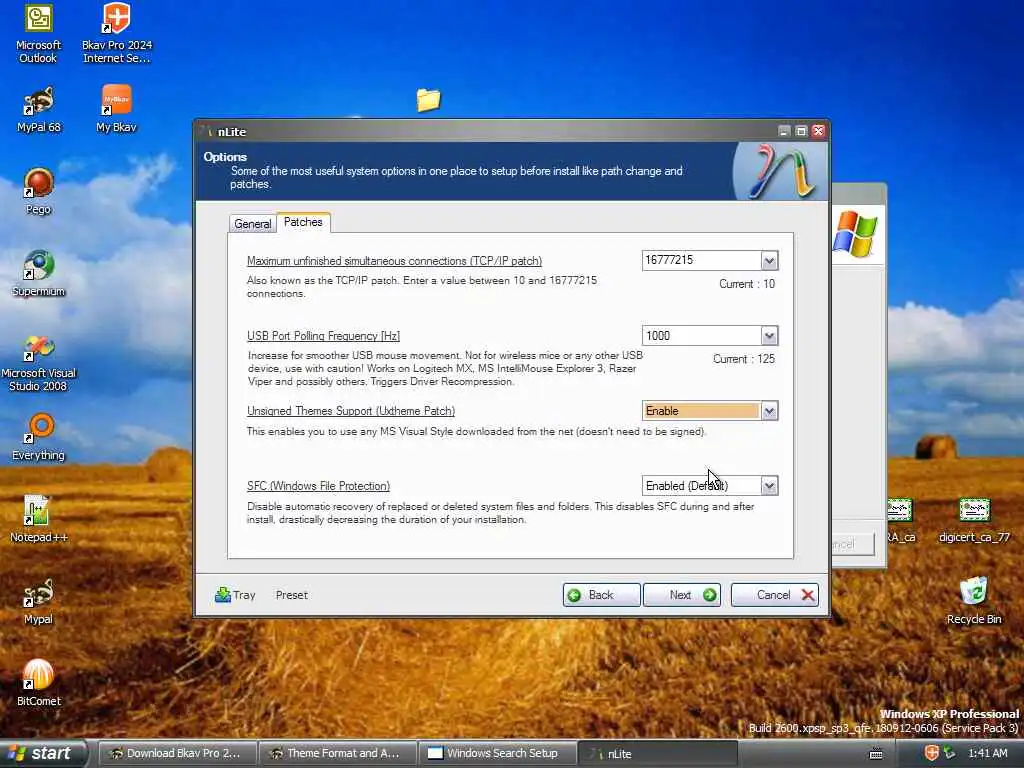Select the MyPal 68 desktop shortcut
The width and height of the screenshot is (1024, 768).
pyautogui.click(x=38, y=110)
